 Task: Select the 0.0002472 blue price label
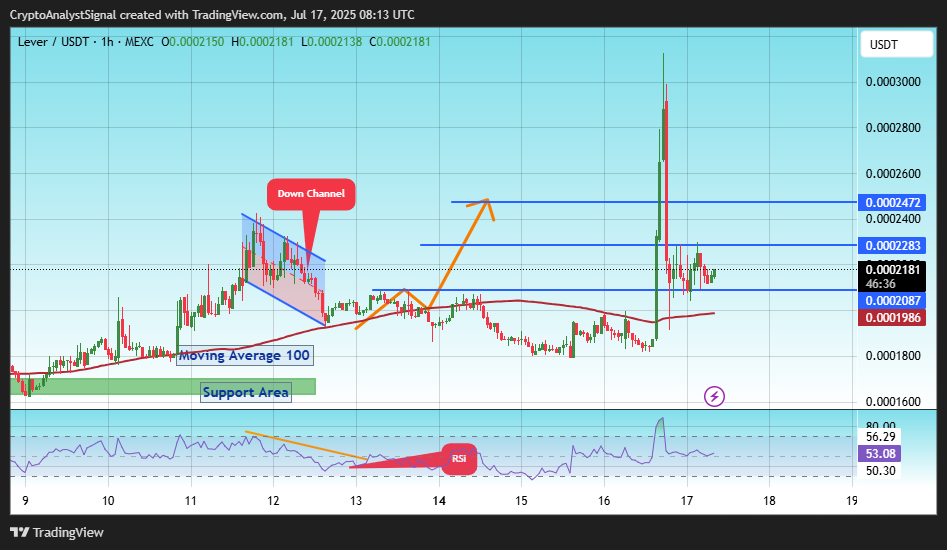click(x=892, y=203)
